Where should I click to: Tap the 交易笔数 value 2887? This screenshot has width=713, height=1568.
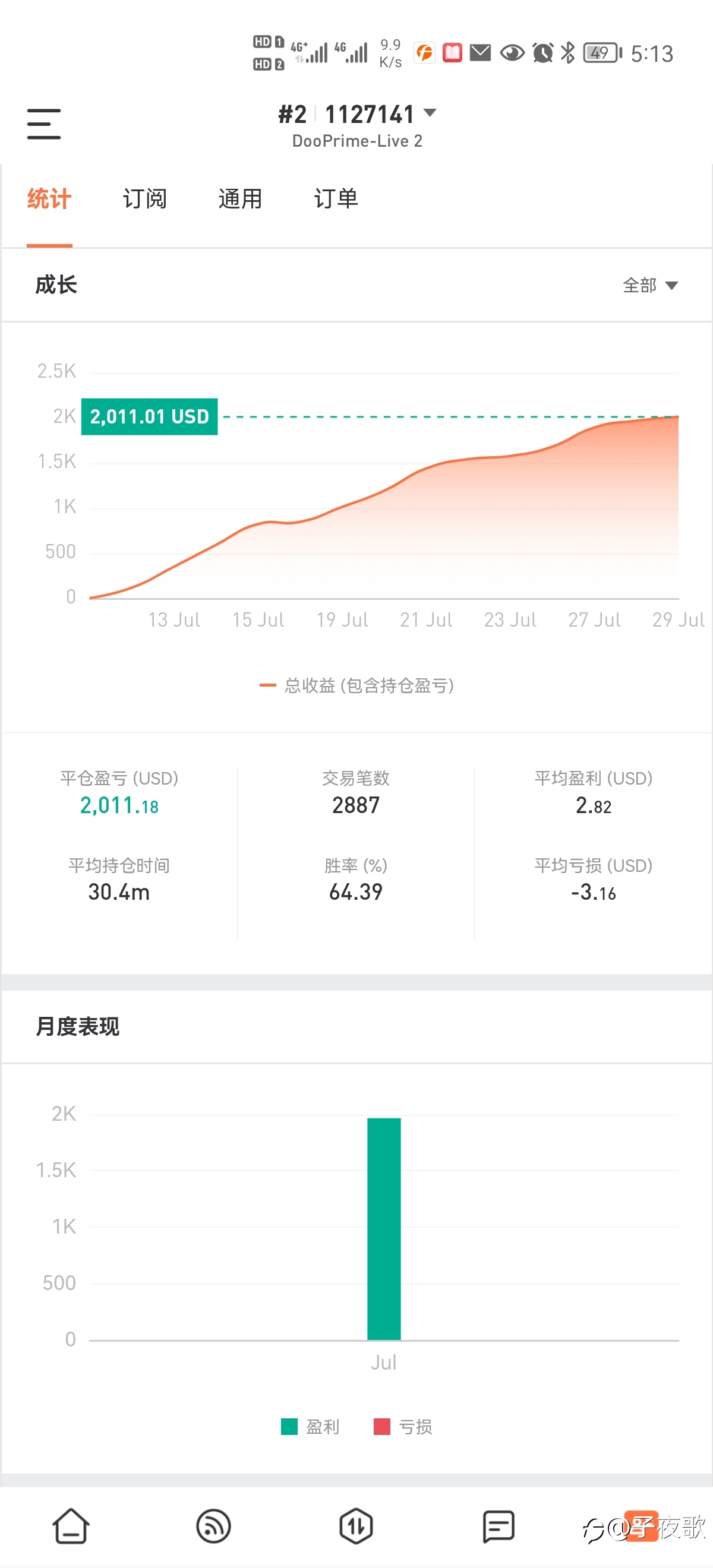click(356, 805)
